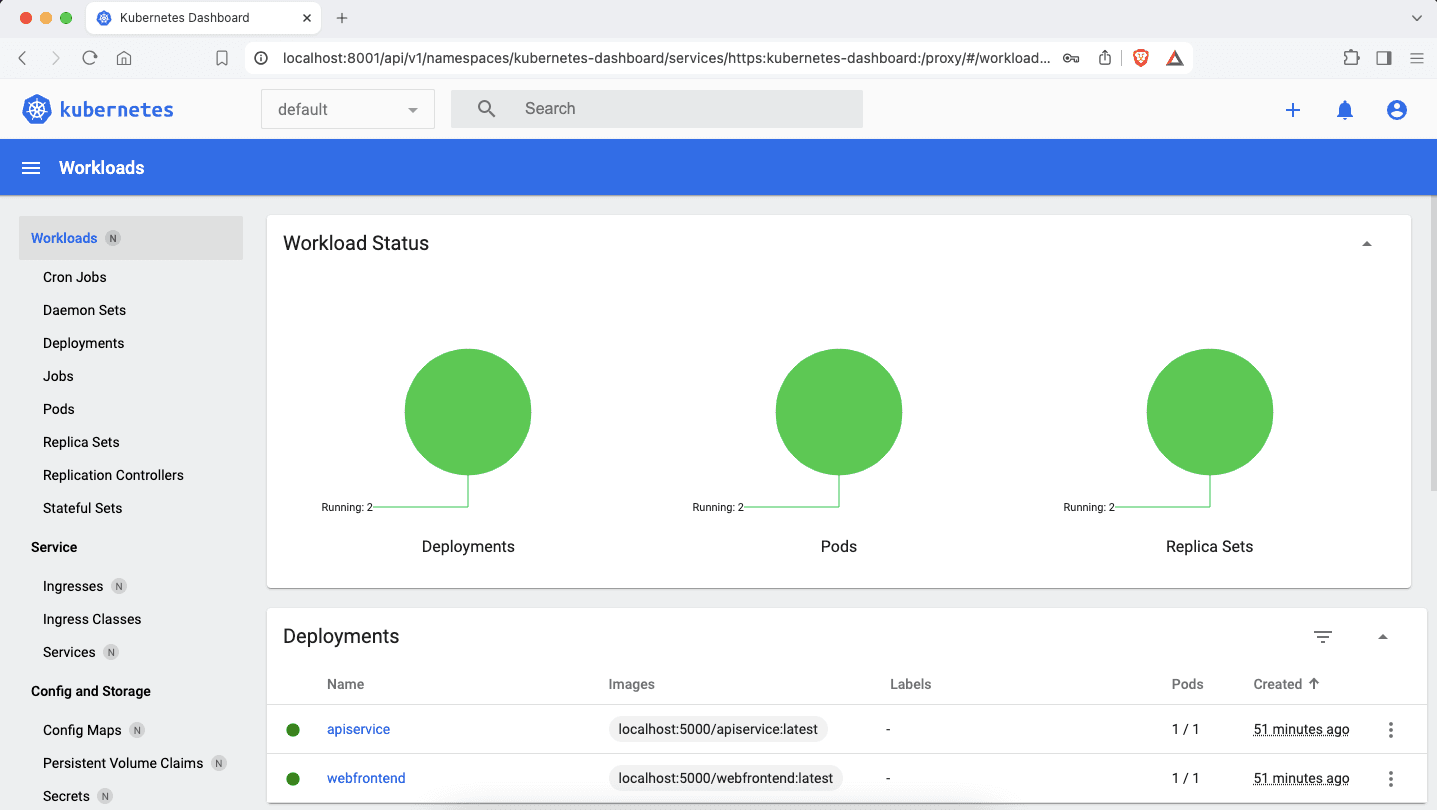The image size is (1437, 810).
Task: Sort deployments by Name column header
Action: coord(345,685)
